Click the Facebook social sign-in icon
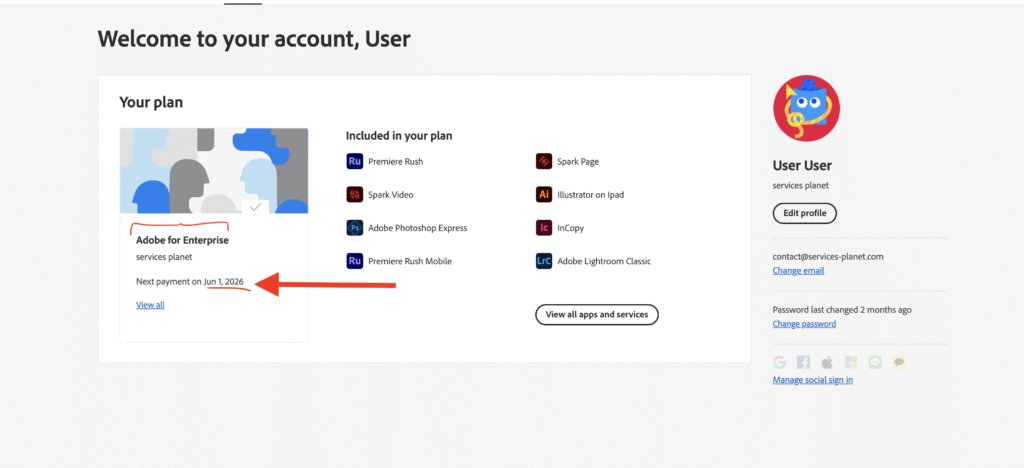Screen dimensions: 1024x468 (803, 362)
